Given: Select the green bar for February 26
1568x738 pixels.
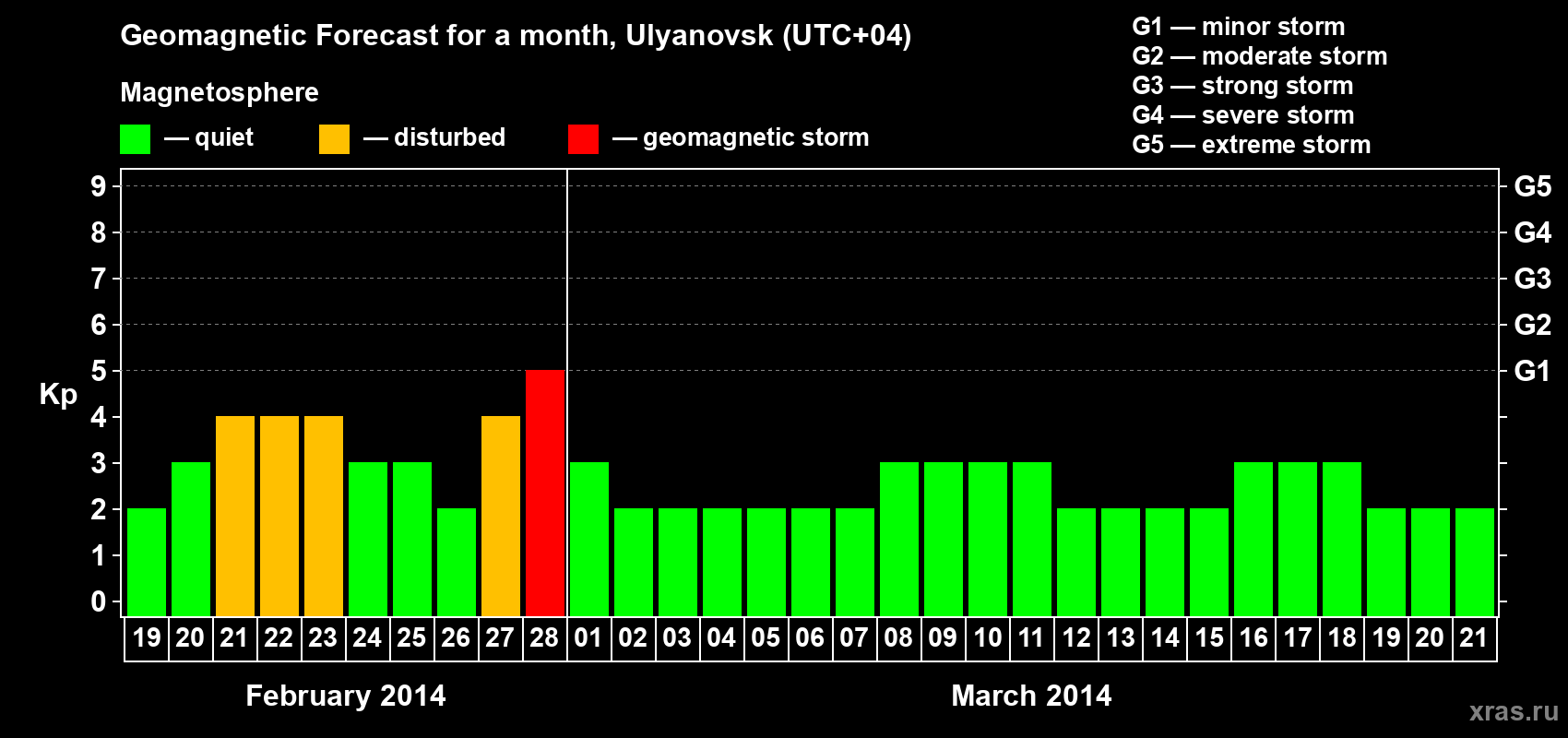Looking at the screenshot, I should [457, 562].
